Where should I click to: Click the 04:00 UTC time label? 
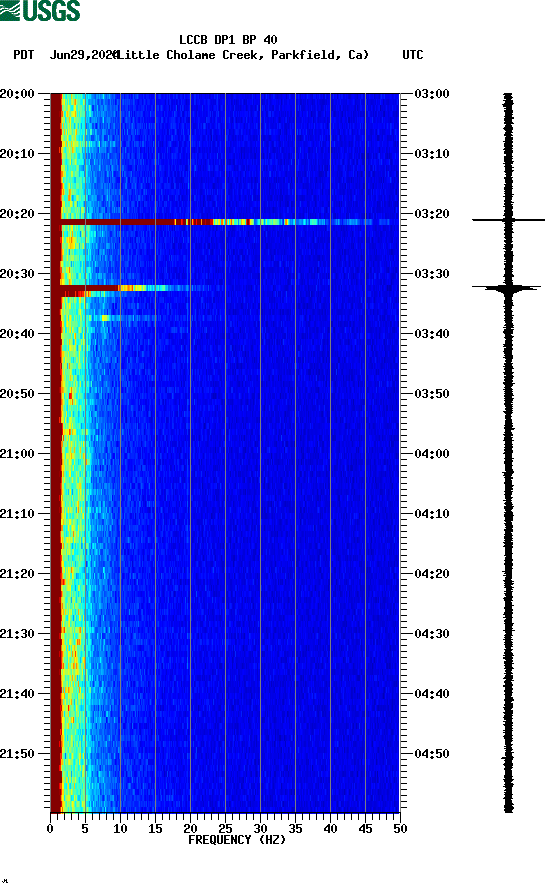click(x=432, y=454)
